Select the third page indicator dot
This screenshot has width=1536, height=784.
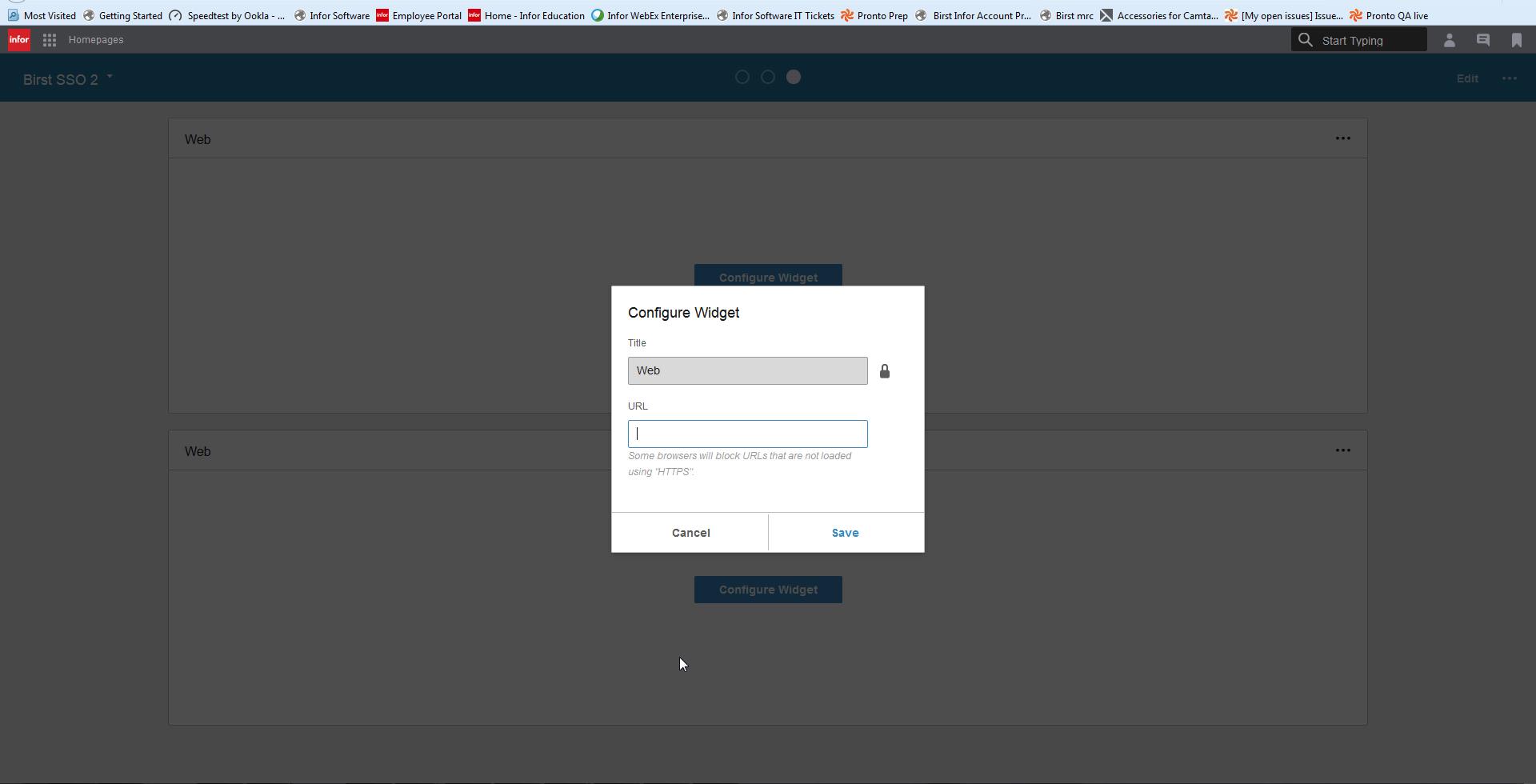tap(794, 78)
